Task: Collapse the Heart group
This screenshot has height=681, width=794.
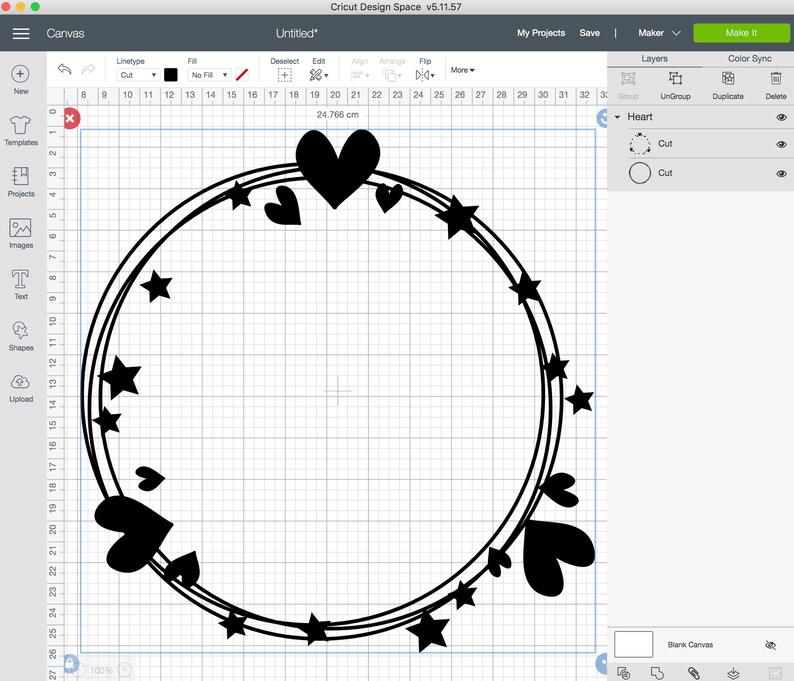Action: coord(617,117)
